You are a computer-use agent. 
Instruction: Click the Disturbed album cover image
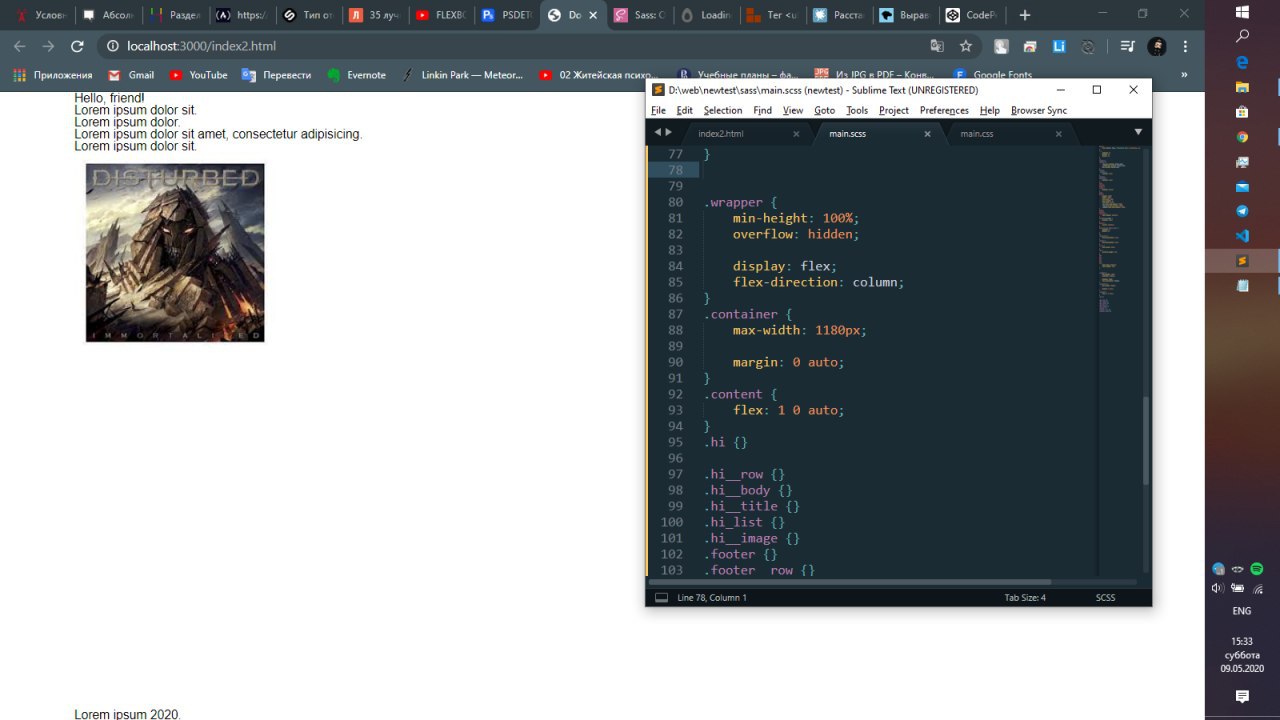coord(175,253)
